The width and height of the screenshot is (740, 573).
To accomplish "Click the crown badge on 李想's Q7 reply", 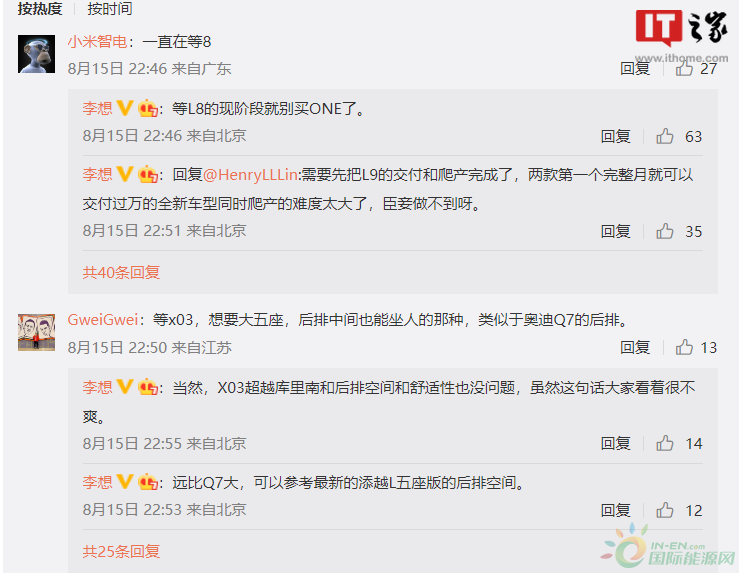I will pos(148,482).
